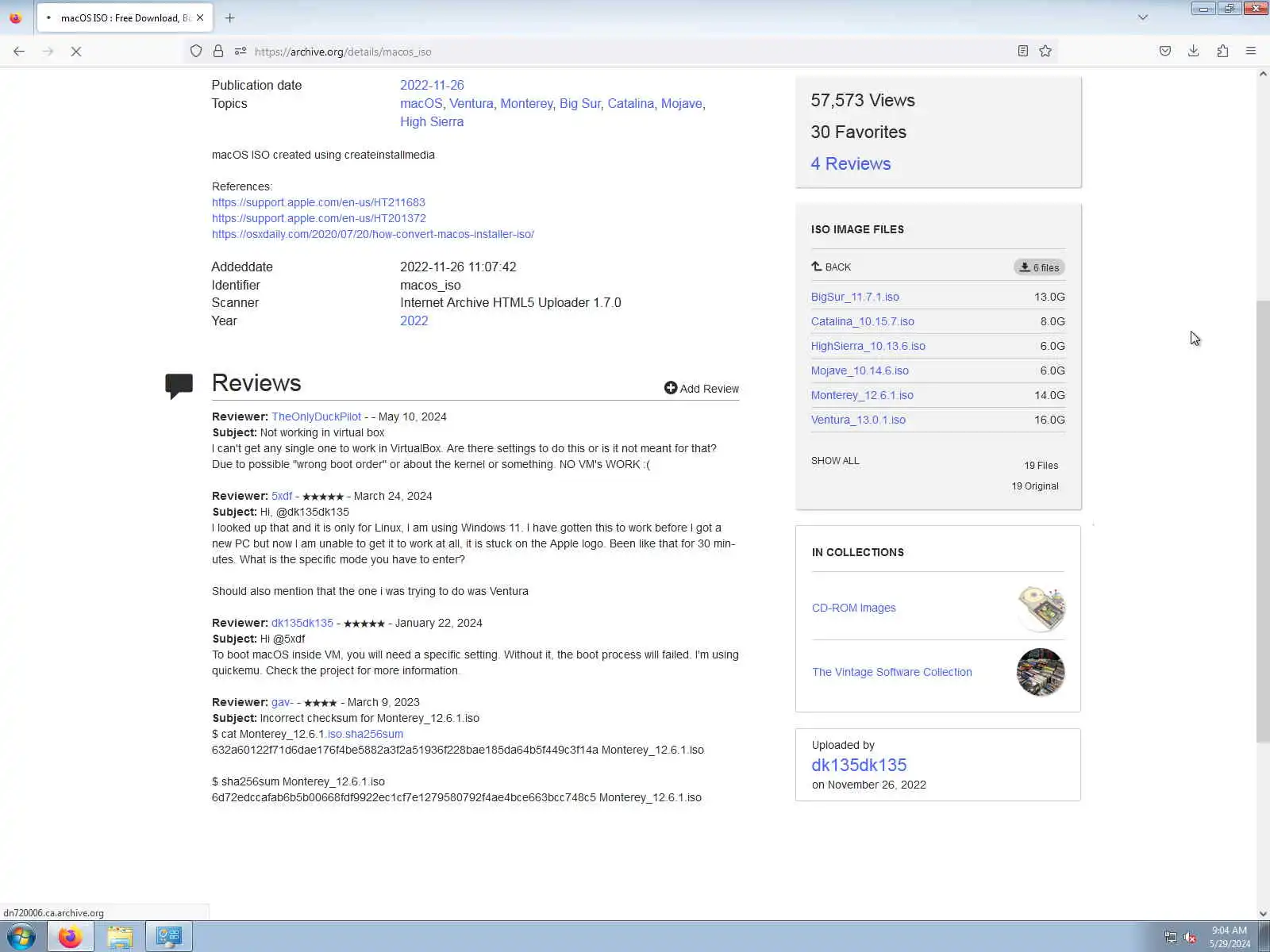Open the Monterey topic link

(x=526, y=103)
